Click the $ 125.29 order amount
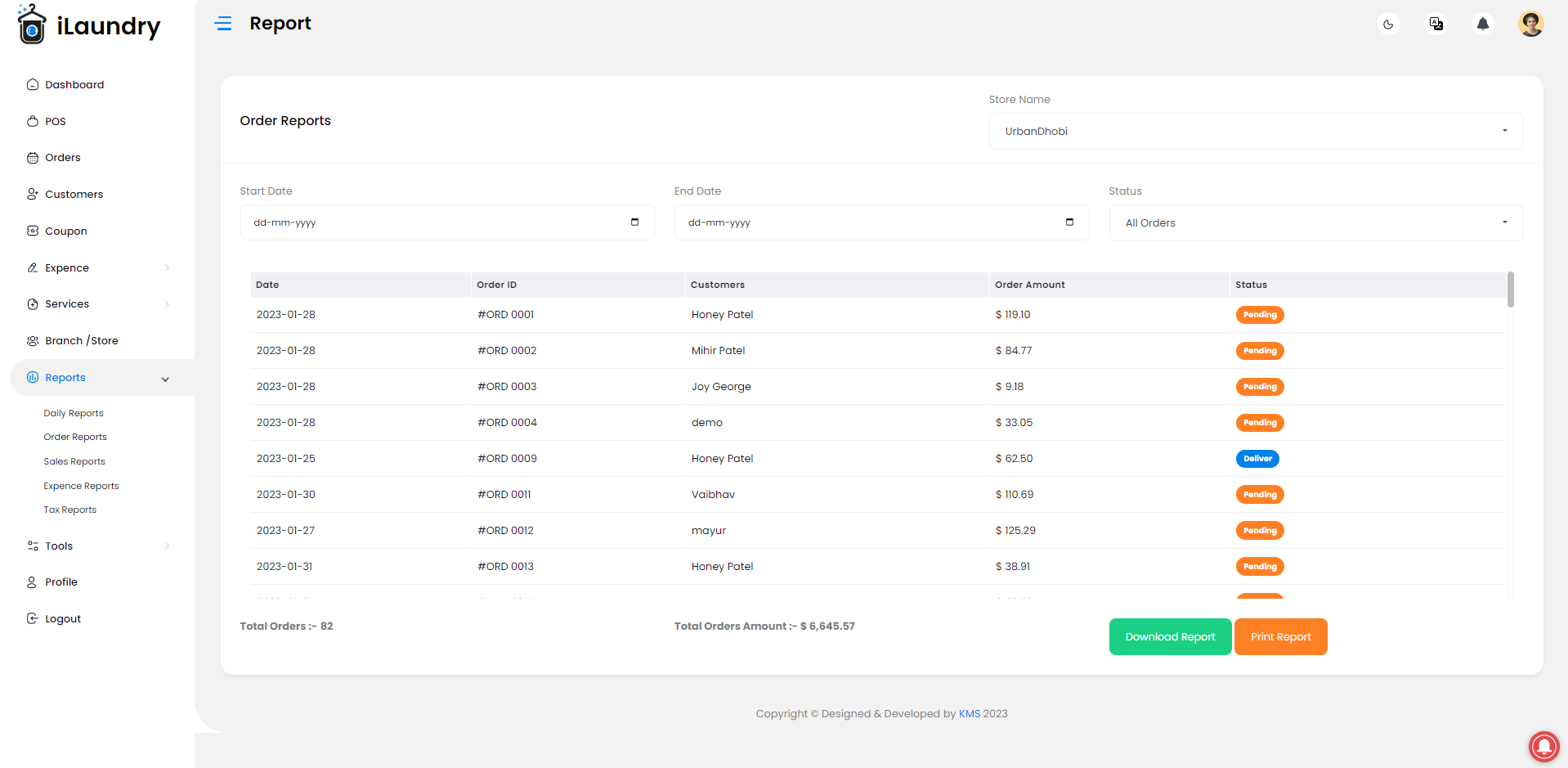Viewport: 1568px width, 768px height. [x=1015, y=530]
